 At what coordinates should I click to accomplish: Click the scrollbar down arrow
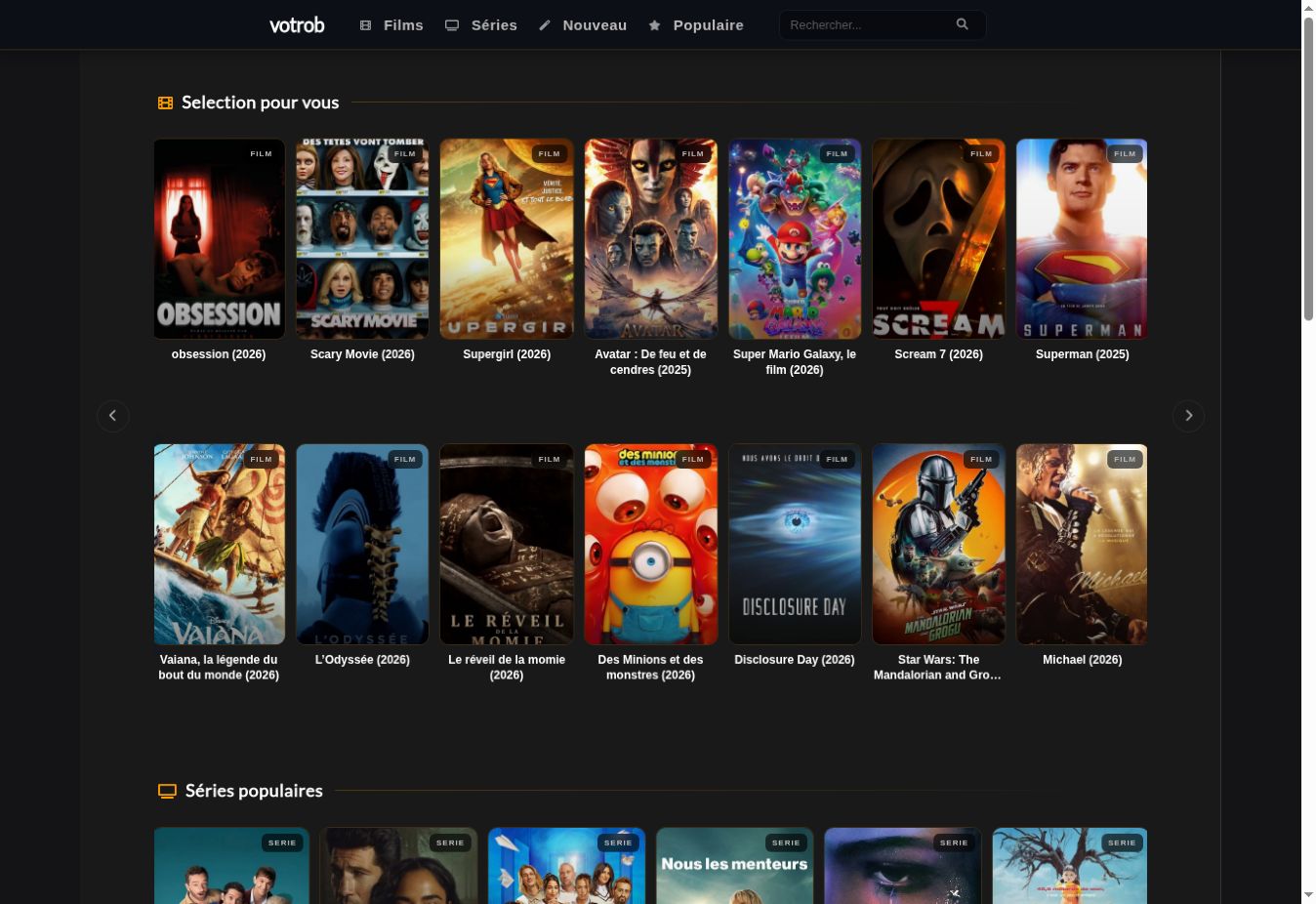[x=1309, y=895]
